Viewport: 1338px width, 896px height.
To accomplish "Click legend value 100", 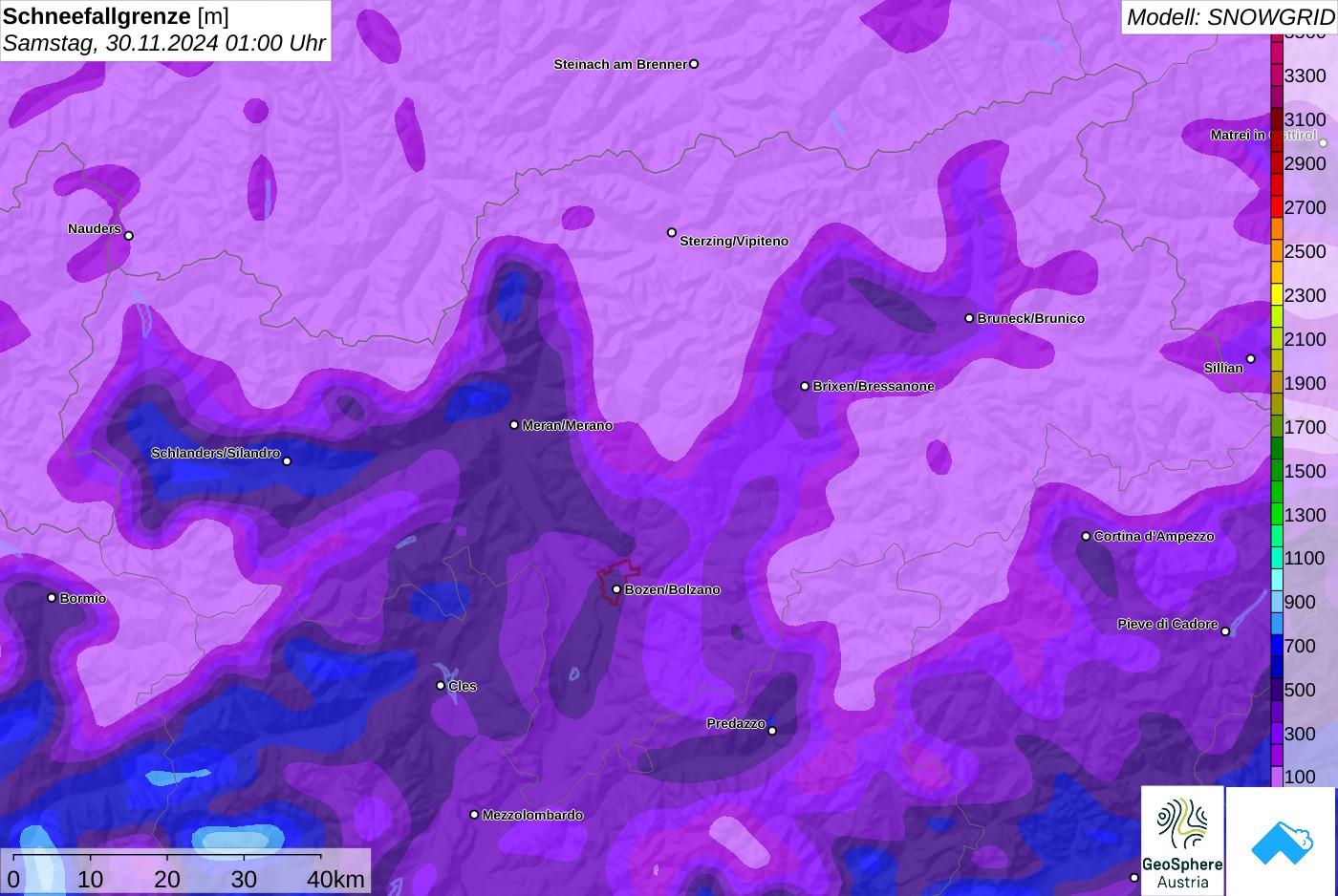I will tap(1301, 777).
